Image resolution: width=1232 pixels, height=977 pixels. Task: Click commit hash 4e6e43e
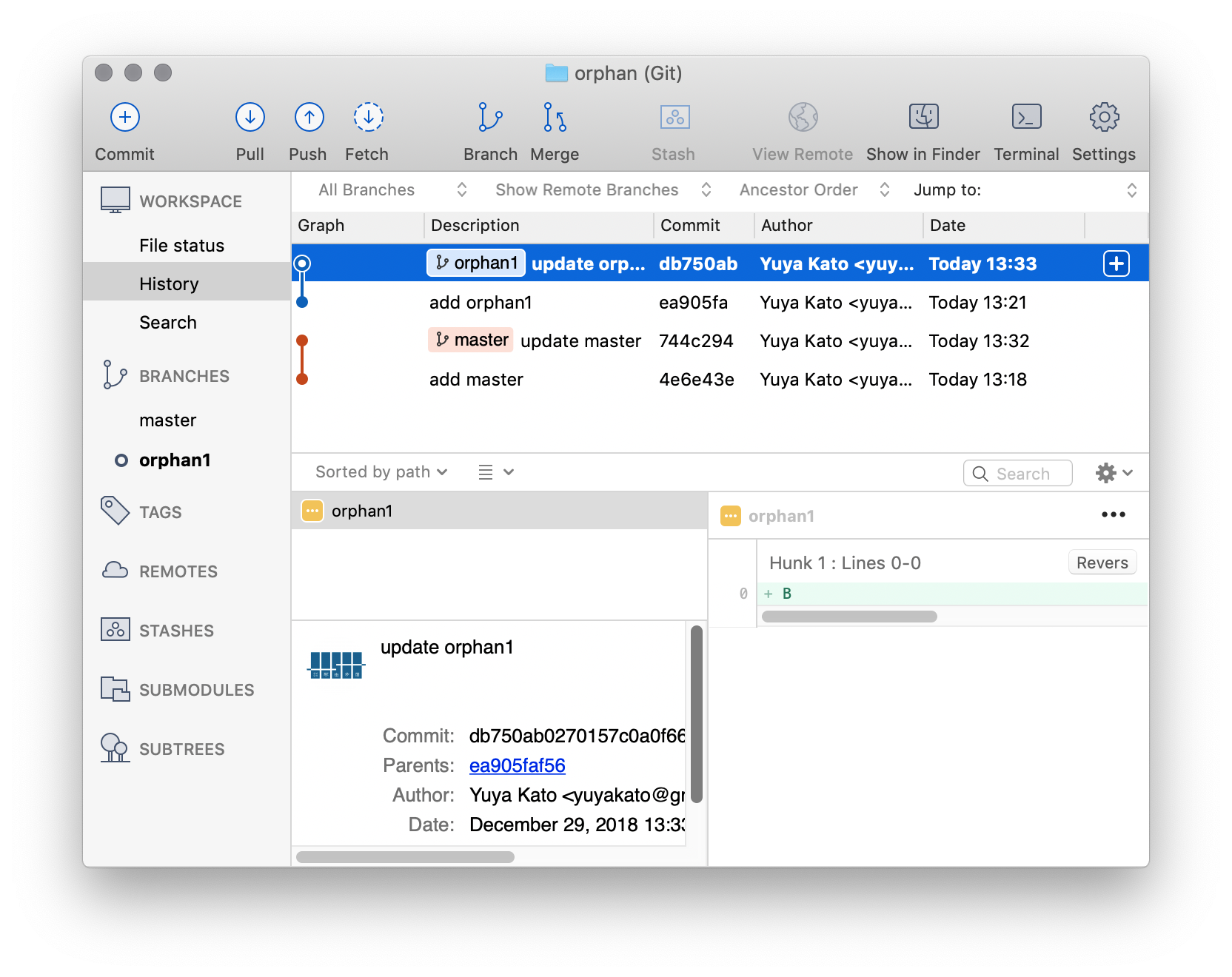pos(697,380)
